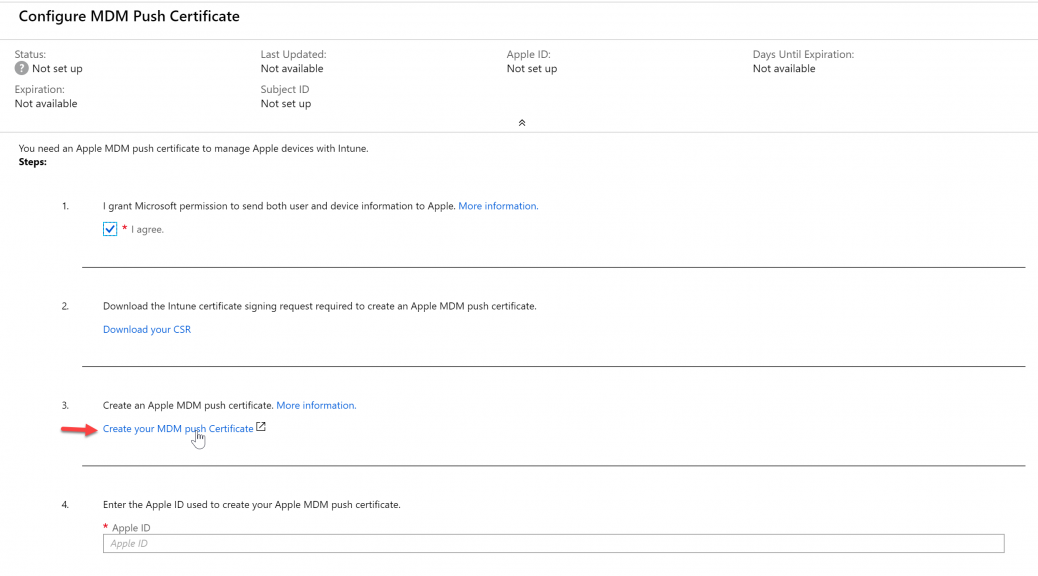1038x576 pixels.
Task: Select step 4 Enter the Apple ID instruction
Action: [x=252, y=504]
